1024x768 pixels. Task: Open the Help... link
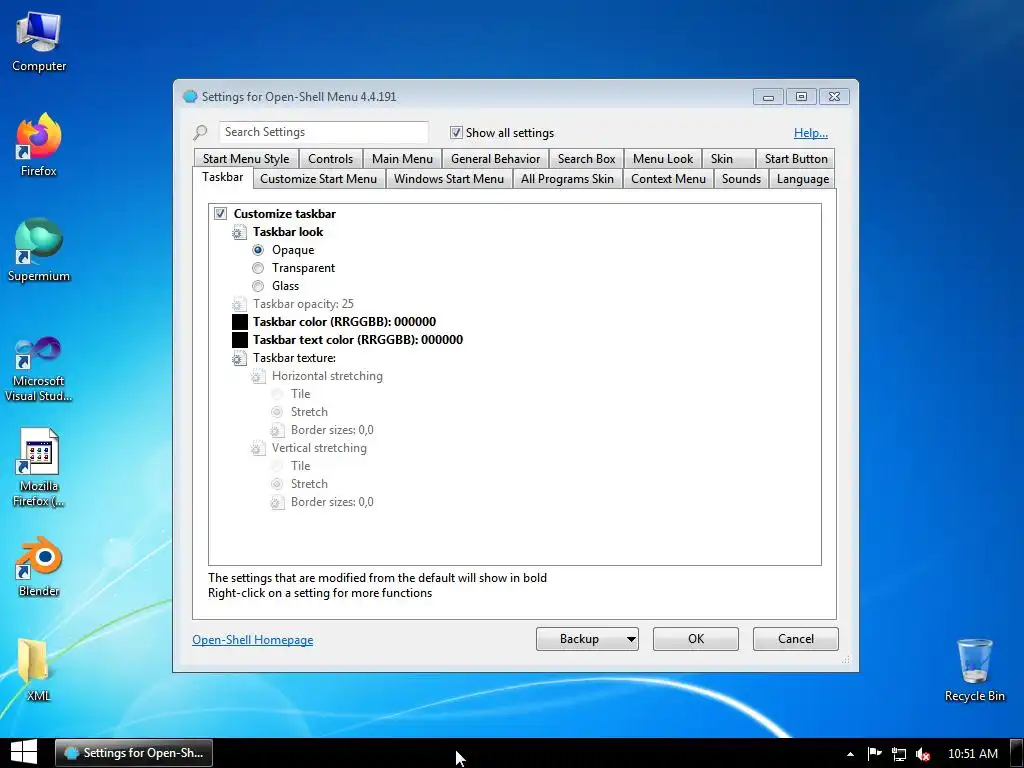810,133
